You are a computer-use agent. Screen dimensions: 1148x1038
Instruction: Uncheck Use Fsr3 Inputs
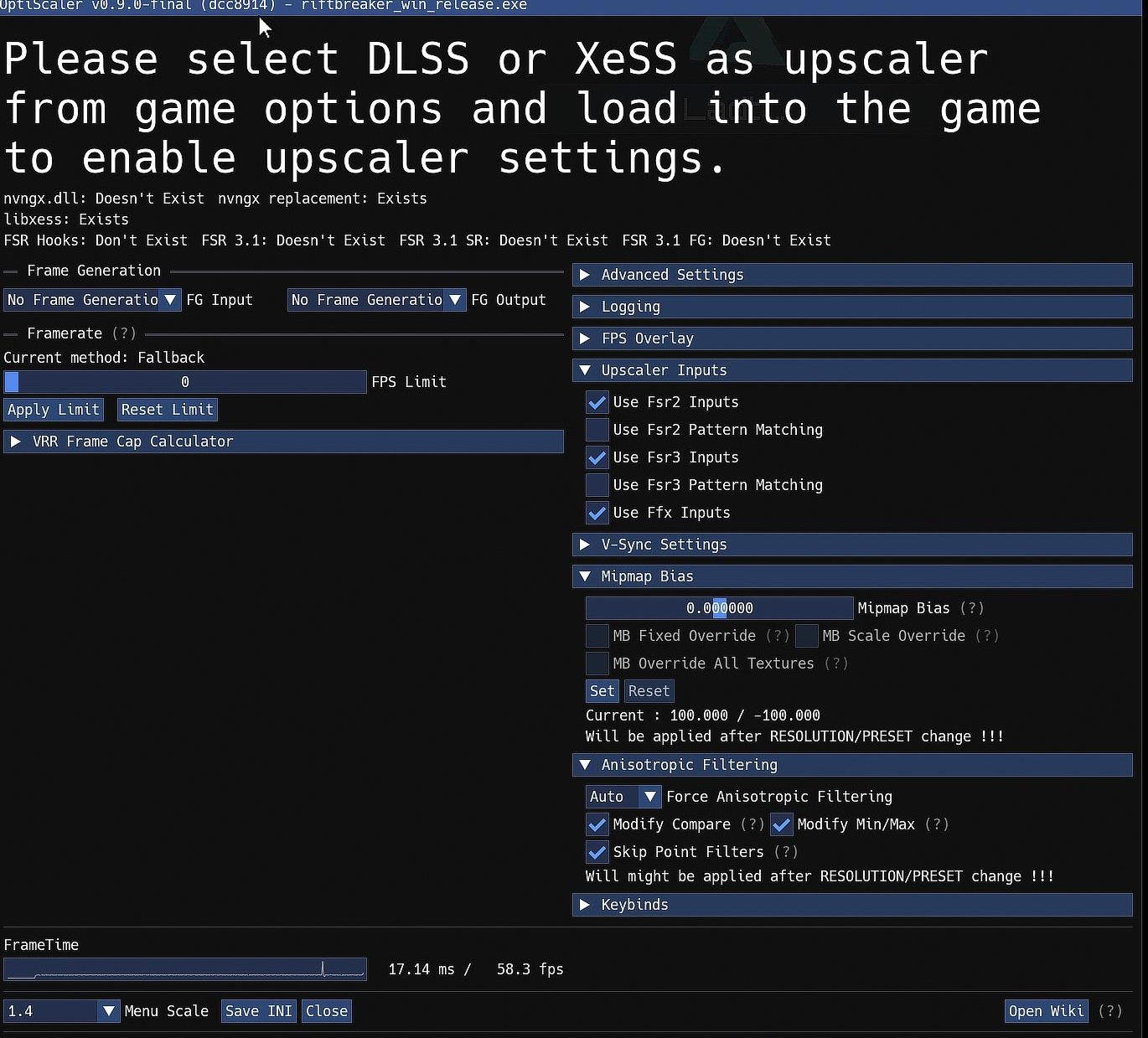[597, 457]
